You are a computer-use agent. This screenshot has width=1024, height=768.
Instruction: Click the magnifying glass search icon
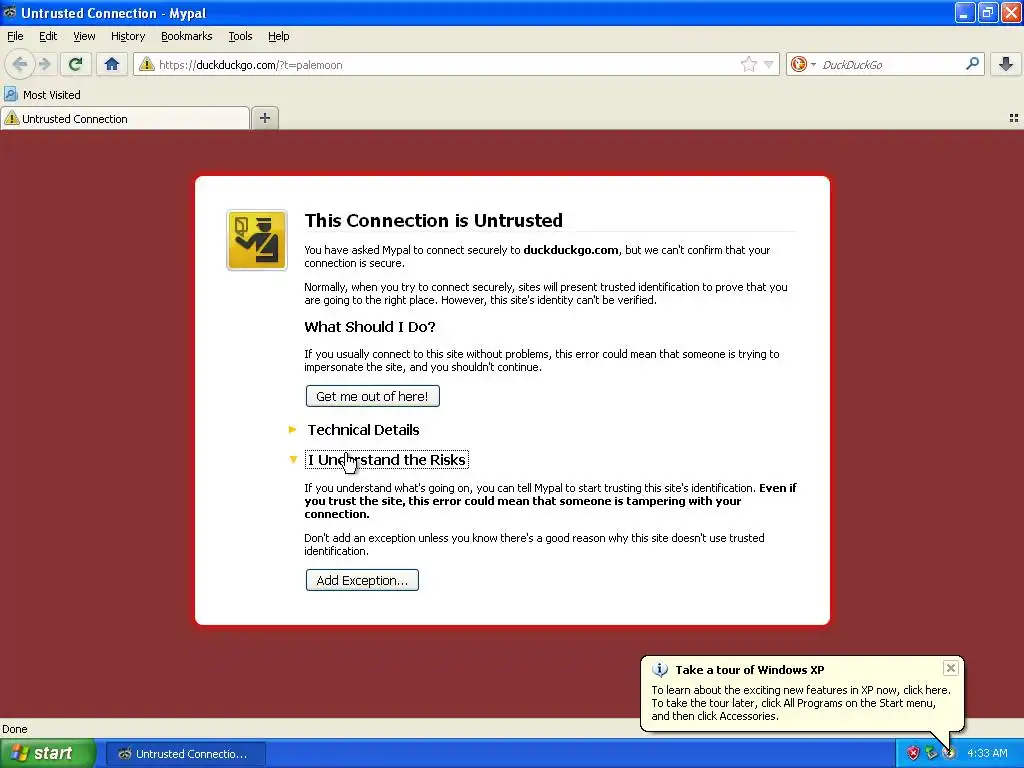click(972, 63)
